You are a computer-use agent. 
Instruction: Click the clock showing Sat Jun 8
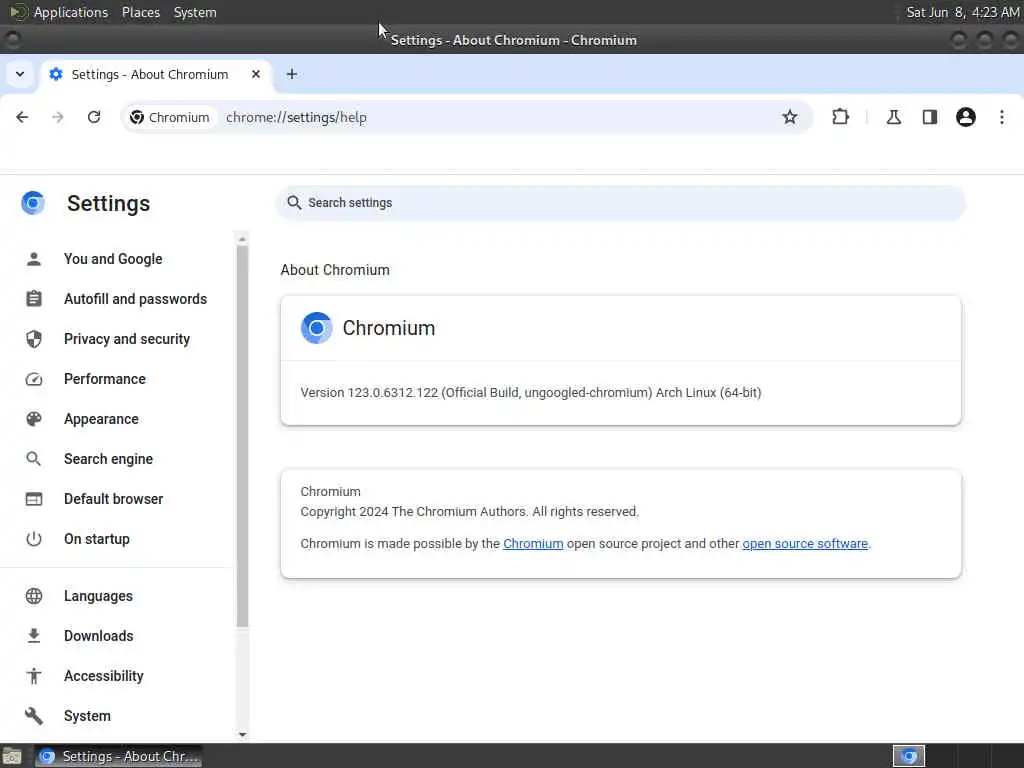coord(963,12)
